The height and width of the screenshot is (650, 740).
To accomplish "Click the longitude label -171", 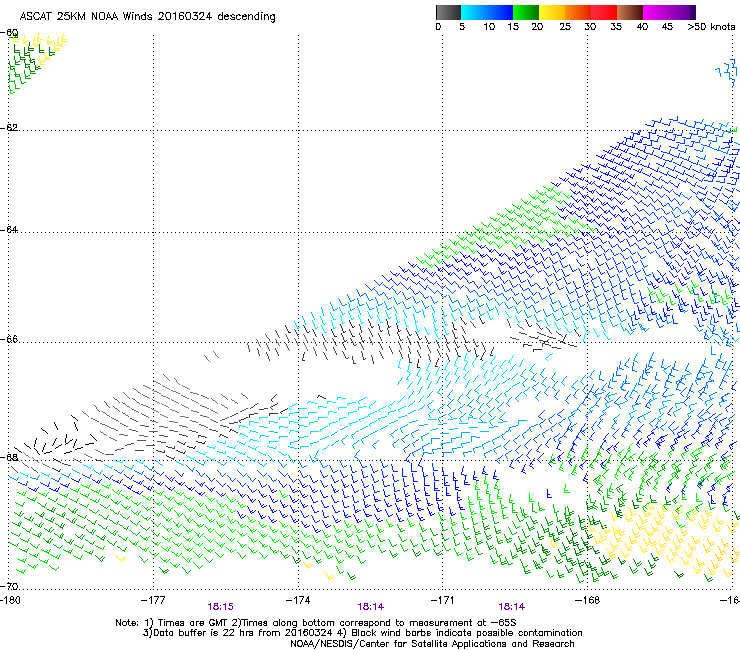I will [443, 600].
